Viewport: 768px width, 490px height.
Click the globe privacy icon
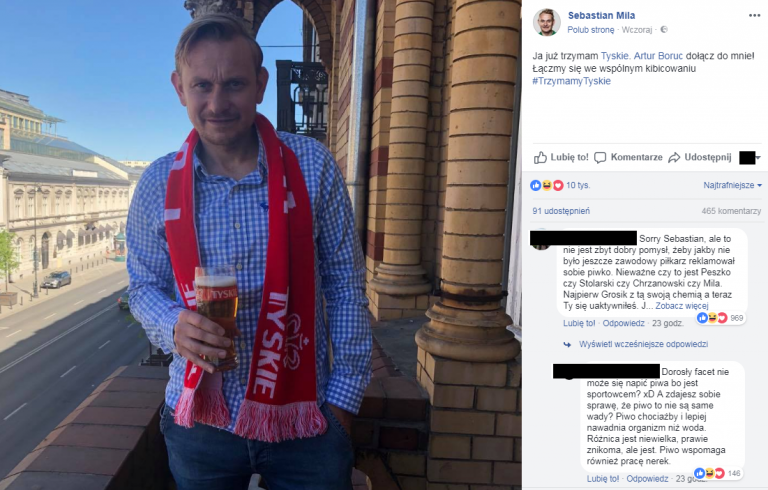coord(664,29)
